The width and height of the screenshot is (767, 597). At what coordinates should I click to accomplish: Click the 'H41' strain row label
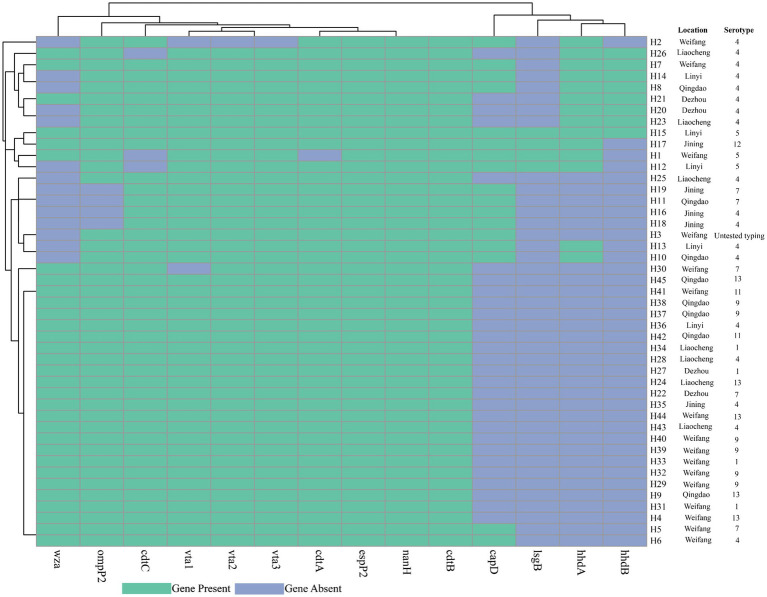(658, 291)
